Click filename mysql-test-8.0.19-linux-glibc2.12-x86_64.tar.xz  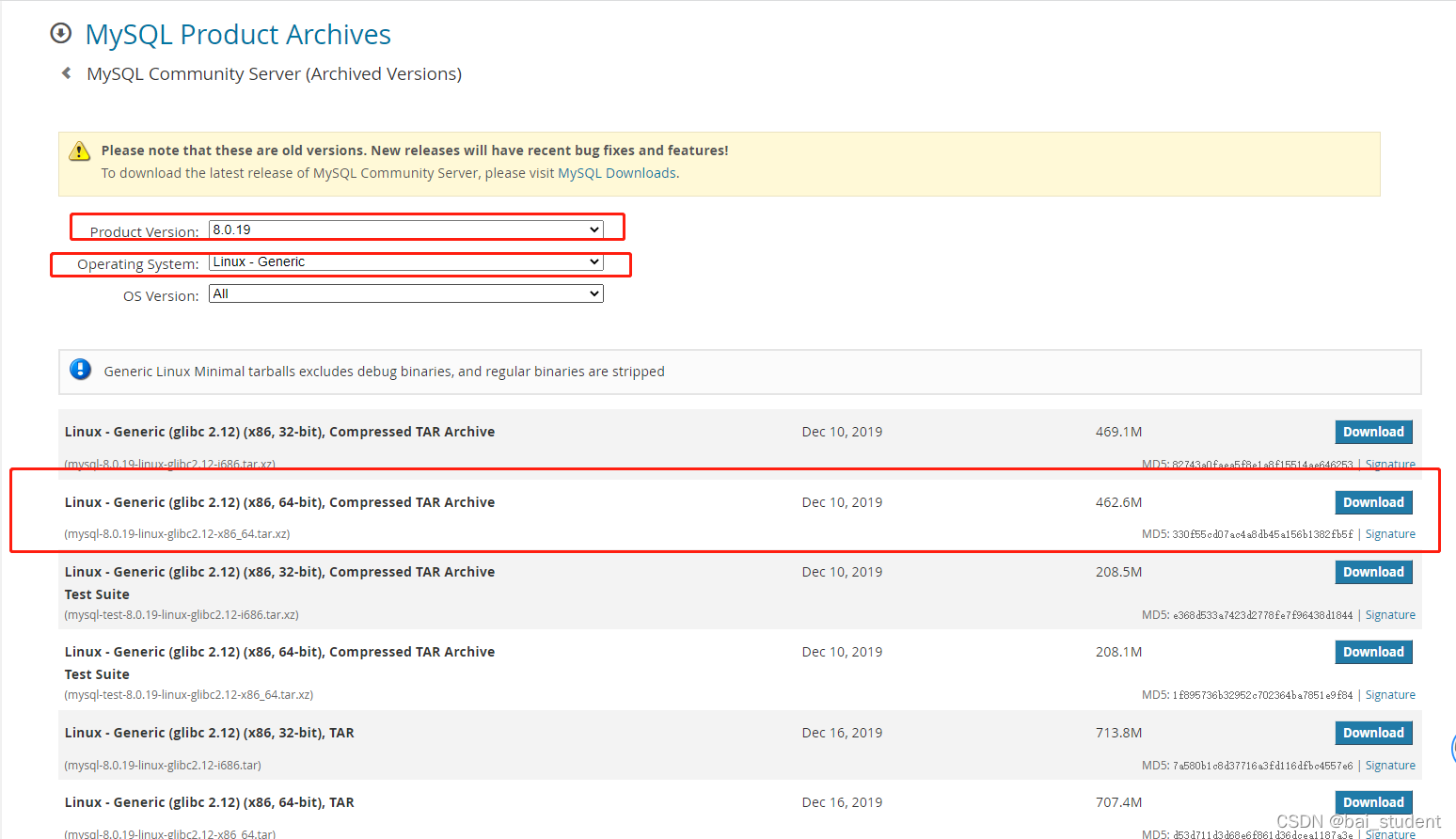[188, 695]
